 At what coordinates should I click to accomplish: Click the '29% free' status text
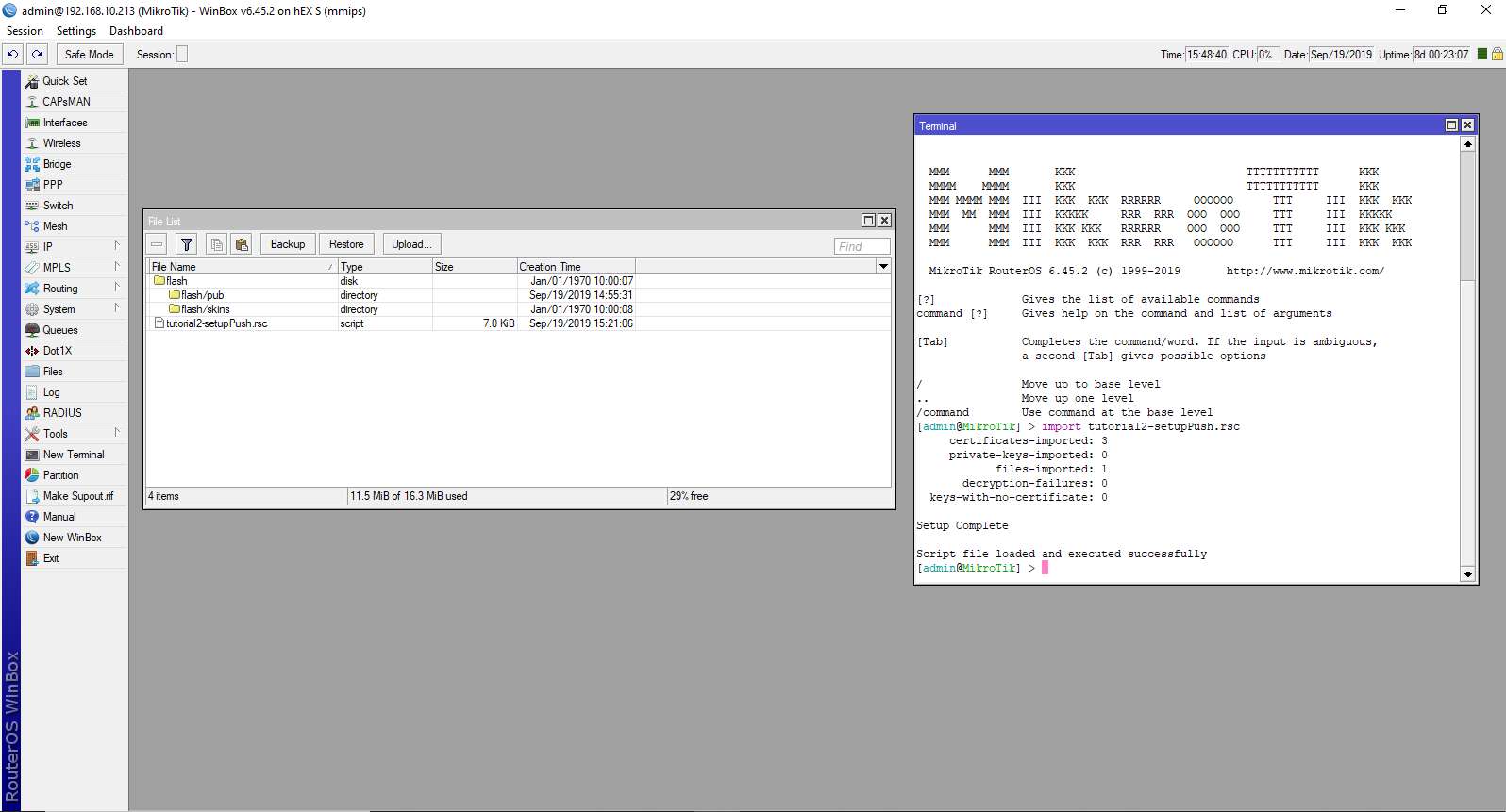pyautogui.click(x=689, y=496)
